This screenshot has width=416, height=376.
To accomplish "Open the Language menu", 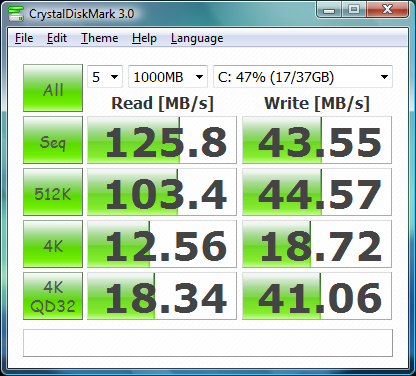I will click(197, 38).
